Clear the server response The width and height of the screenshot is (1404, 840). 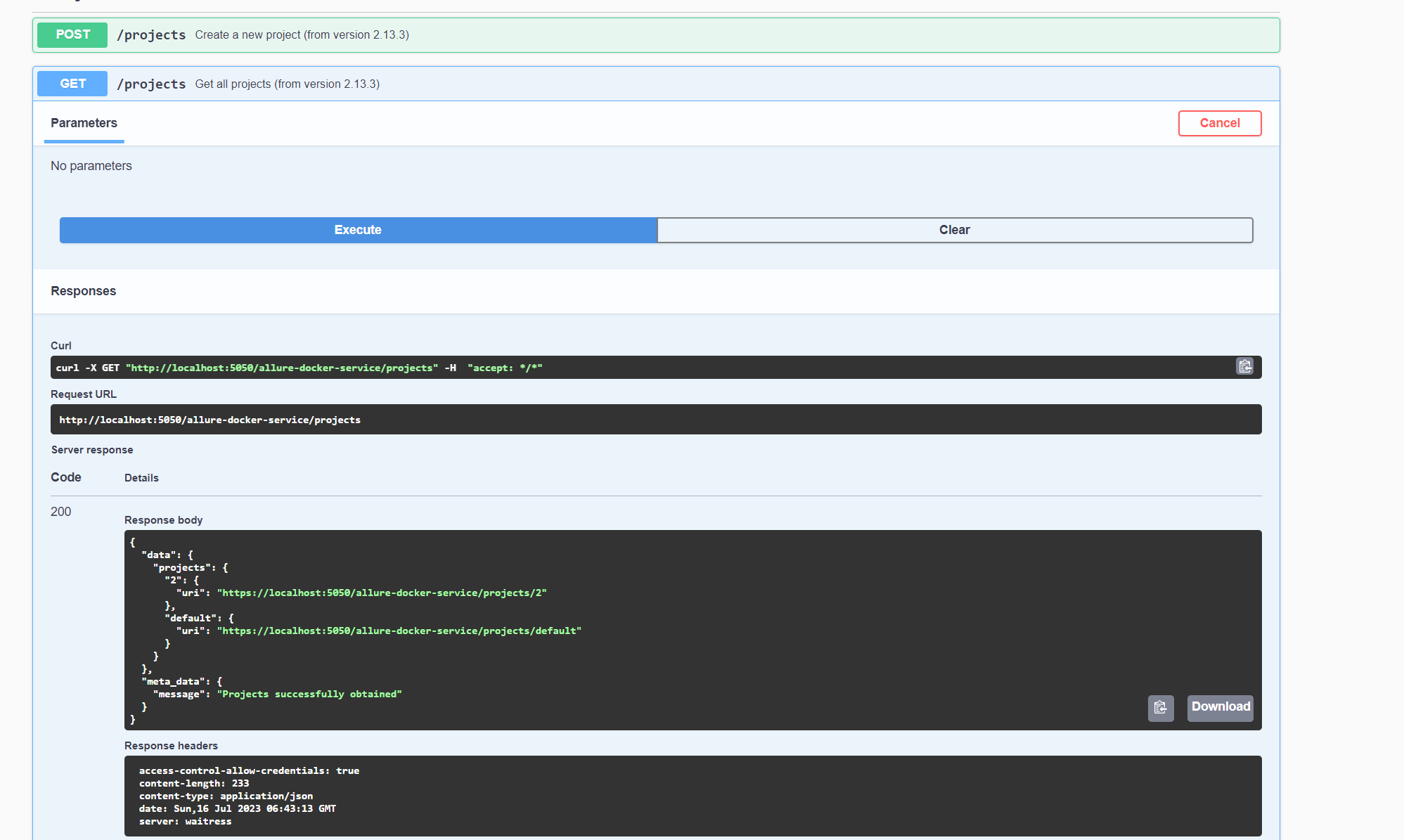pos(954,230)
